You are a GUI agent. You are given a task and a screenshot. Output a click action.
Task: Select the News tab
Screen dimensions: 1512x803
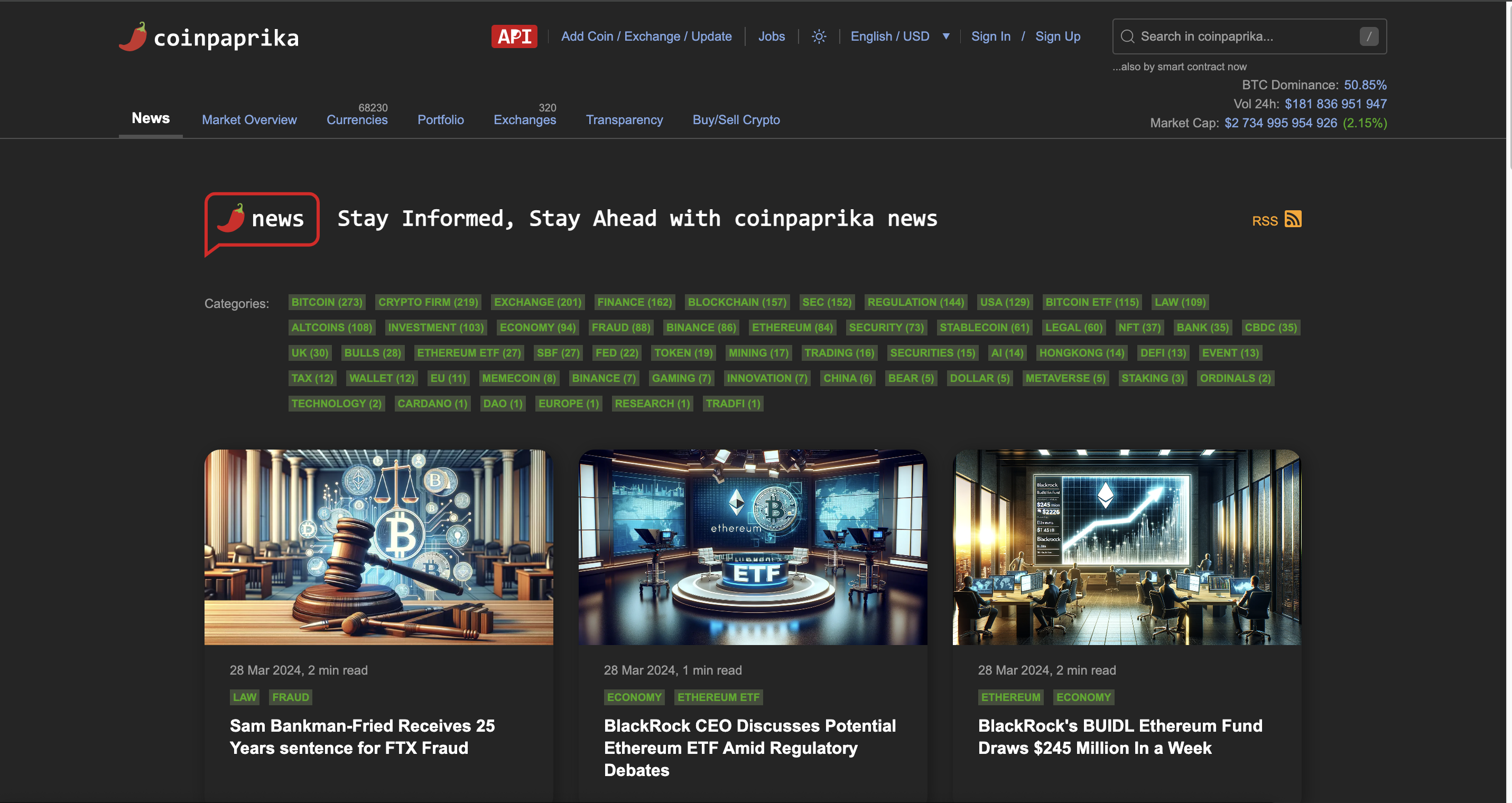pyautogui.click(x=150, y=118)
